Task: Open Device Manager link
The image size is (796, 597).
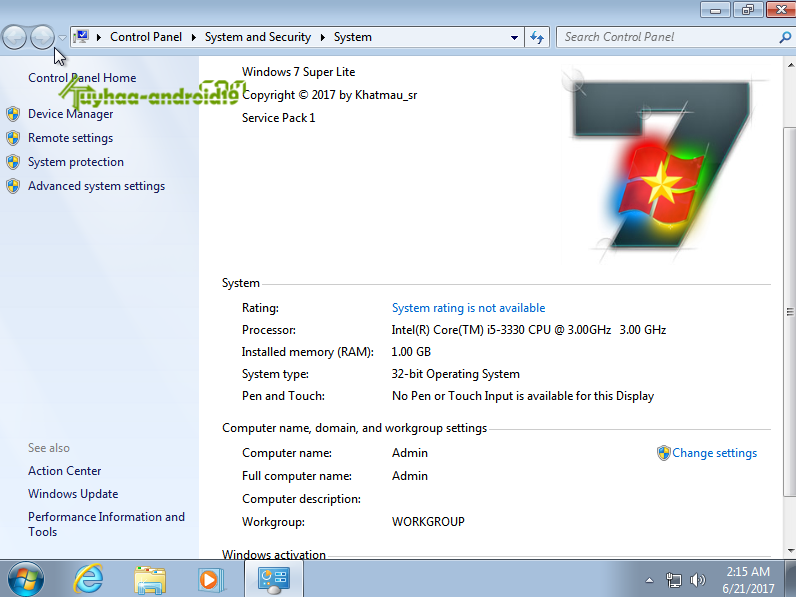Action: pyautogui.click(x=71, y=114)
